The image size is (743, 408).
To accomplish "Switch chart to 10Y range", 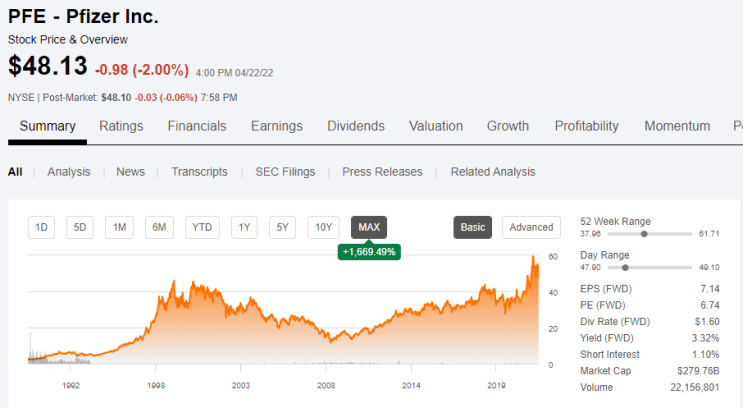I will click(x=324, y=227).
